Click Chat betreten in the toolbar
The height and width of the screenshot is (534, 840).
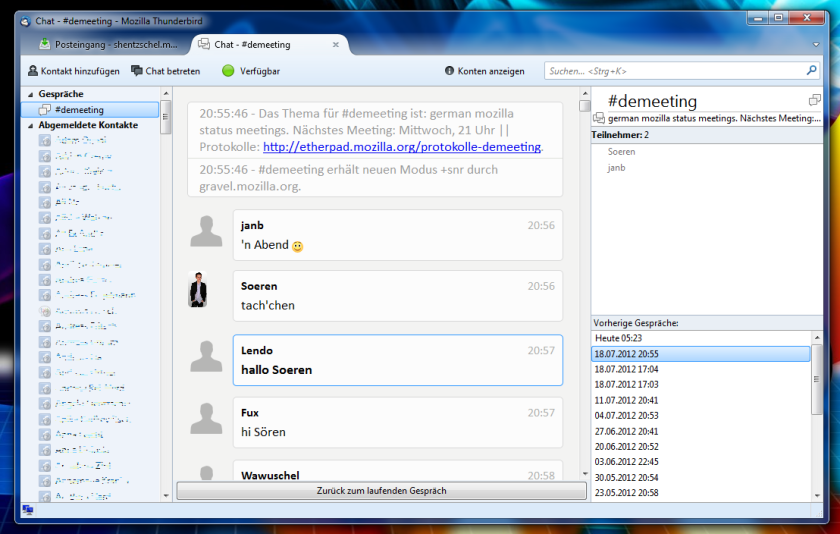(x=166, y=71)
